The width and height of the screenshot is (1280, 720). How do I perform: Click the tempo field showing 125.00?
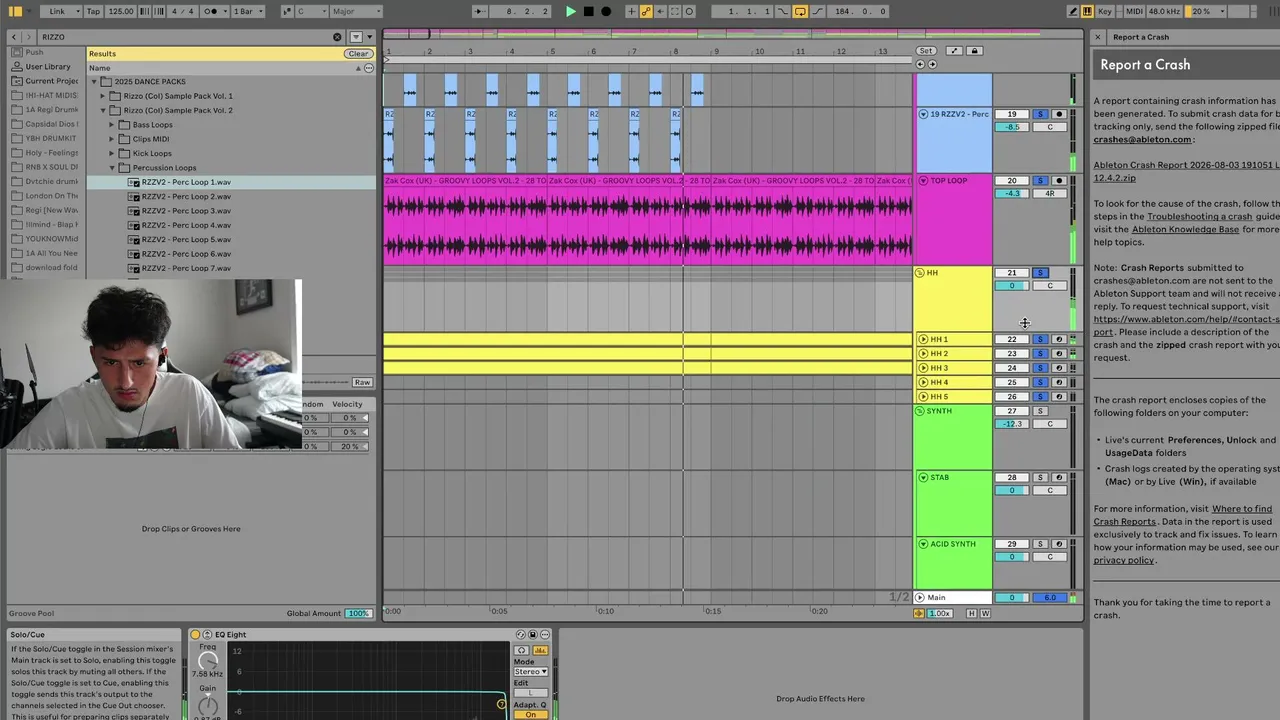tap(120, 11)
